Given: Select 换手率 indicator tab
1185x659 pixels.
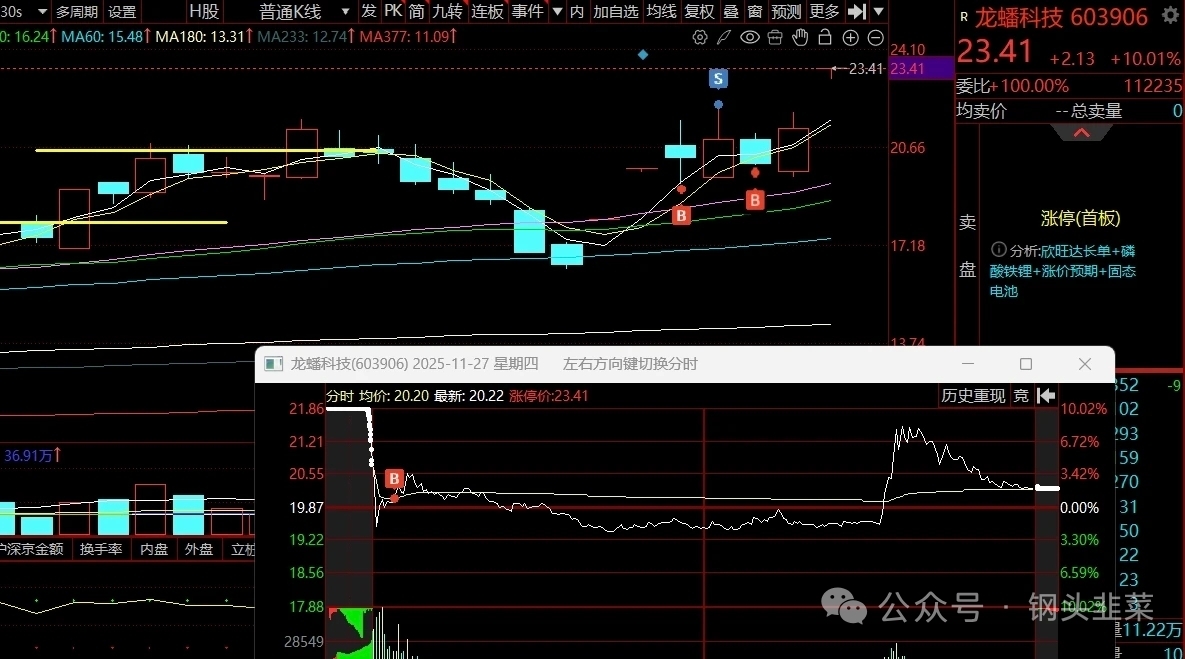Looking at the screenshot, I should (101, 549).
